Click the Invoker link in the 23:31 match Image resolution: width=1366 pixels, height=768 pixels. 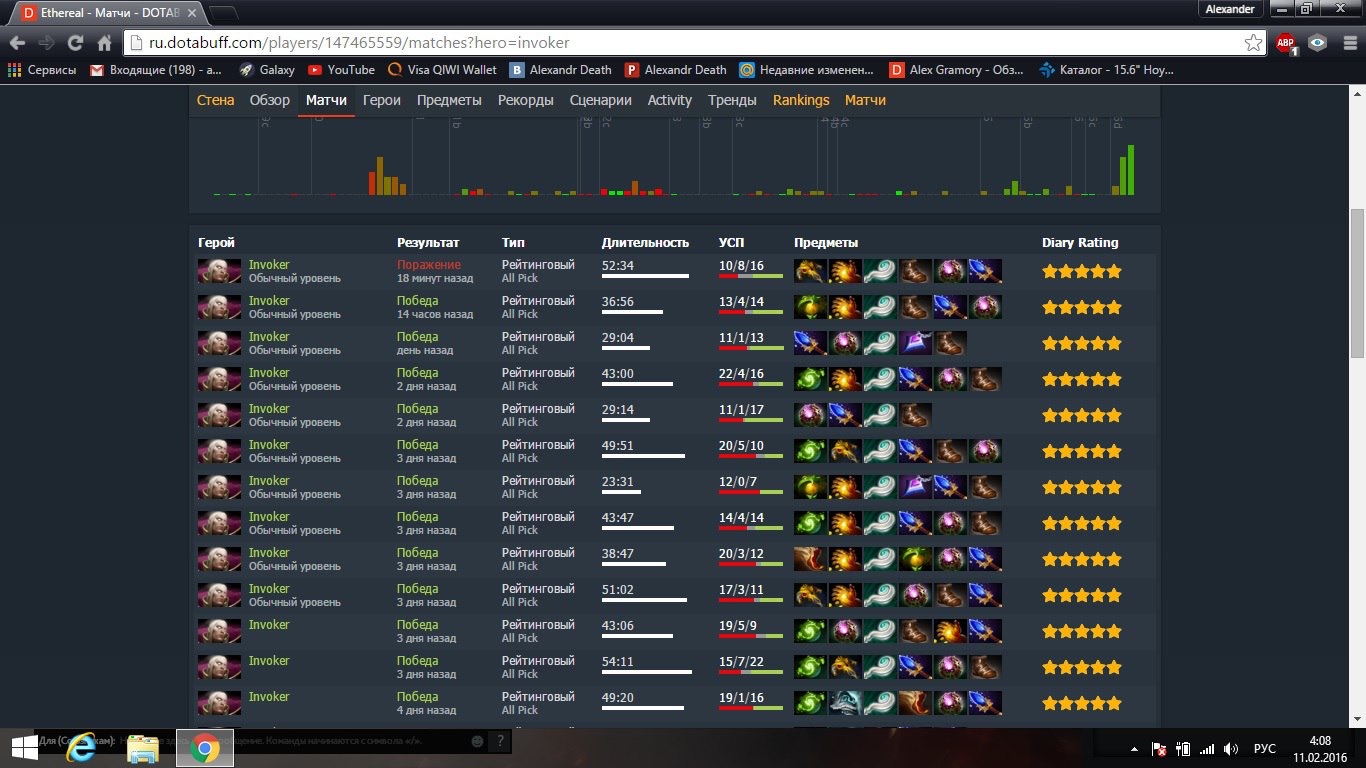click(269, 481)
